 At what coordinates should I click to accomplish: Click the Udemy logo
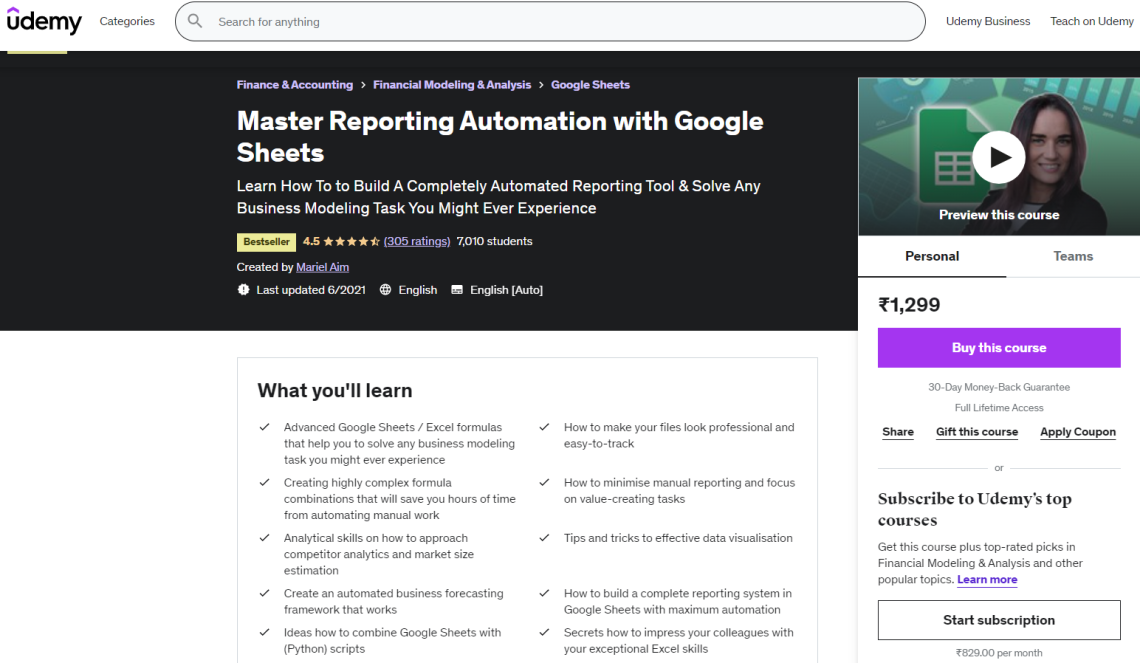pyautogui.click(x=44, y=20)
